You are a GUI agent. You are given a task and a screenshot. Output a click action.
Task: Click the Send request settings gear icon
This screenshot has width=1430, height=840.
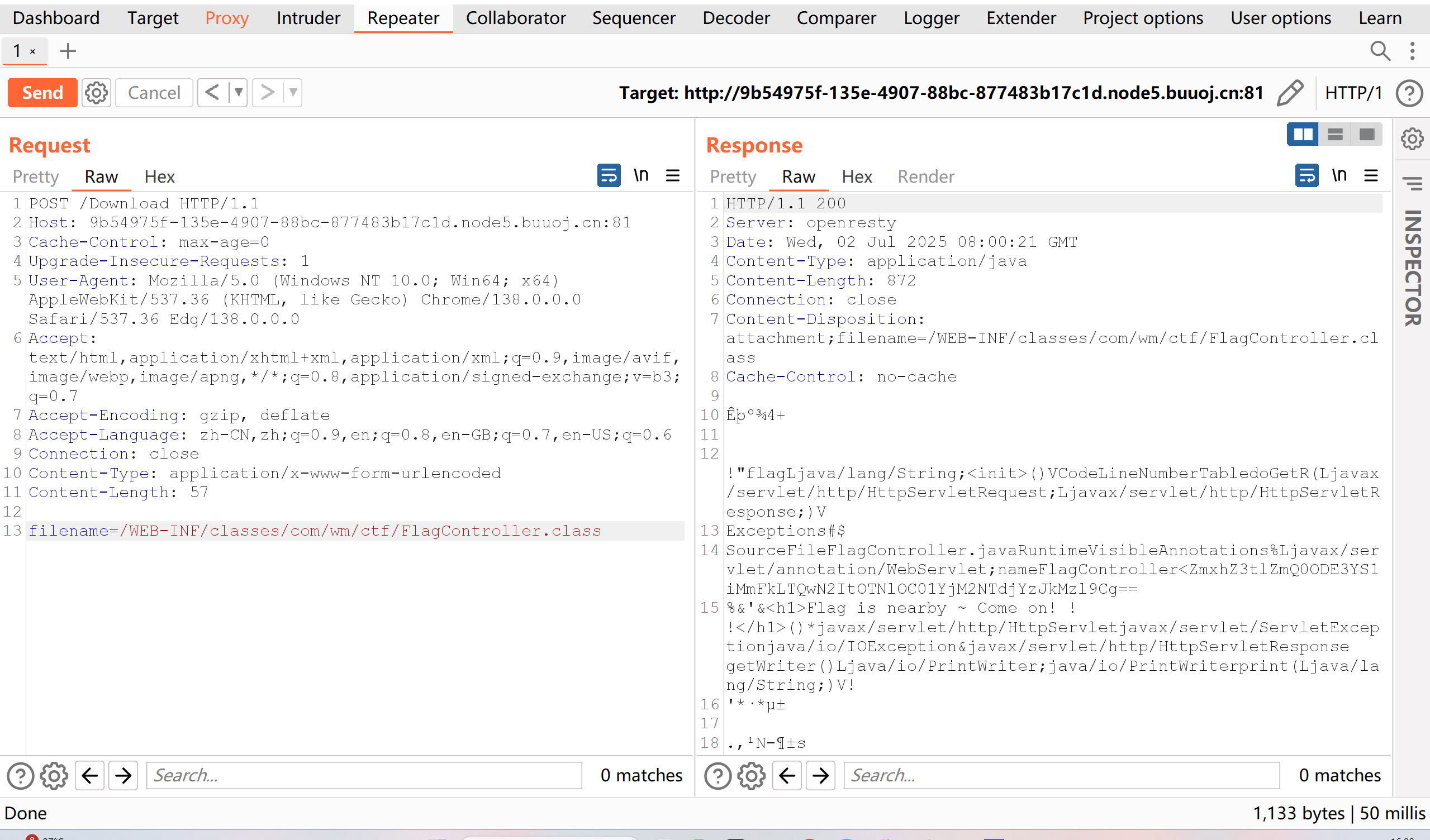96,93
